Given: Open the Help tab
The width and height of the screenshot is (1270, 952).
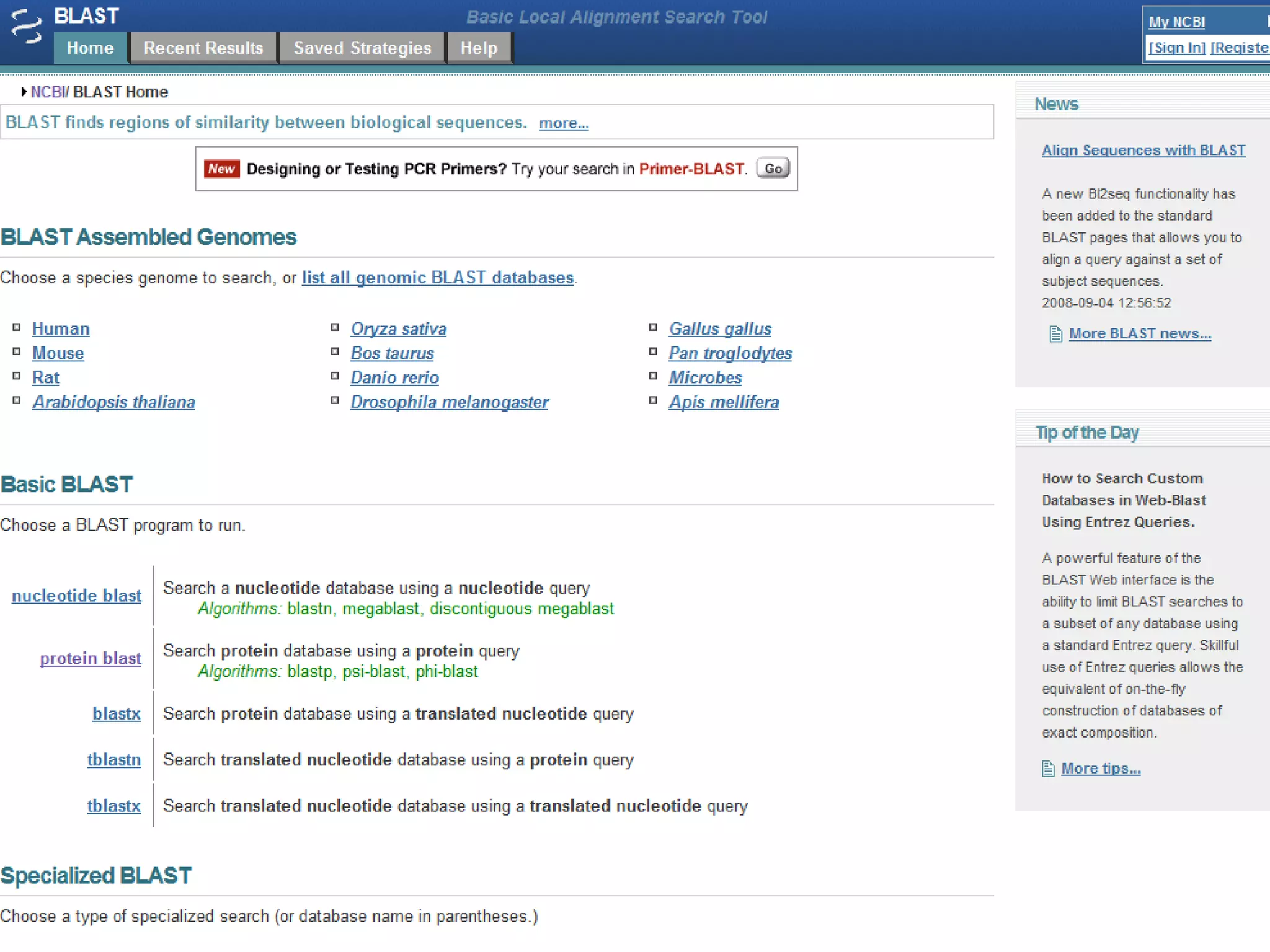Looking at the screenshot, I should click(479, 48).
